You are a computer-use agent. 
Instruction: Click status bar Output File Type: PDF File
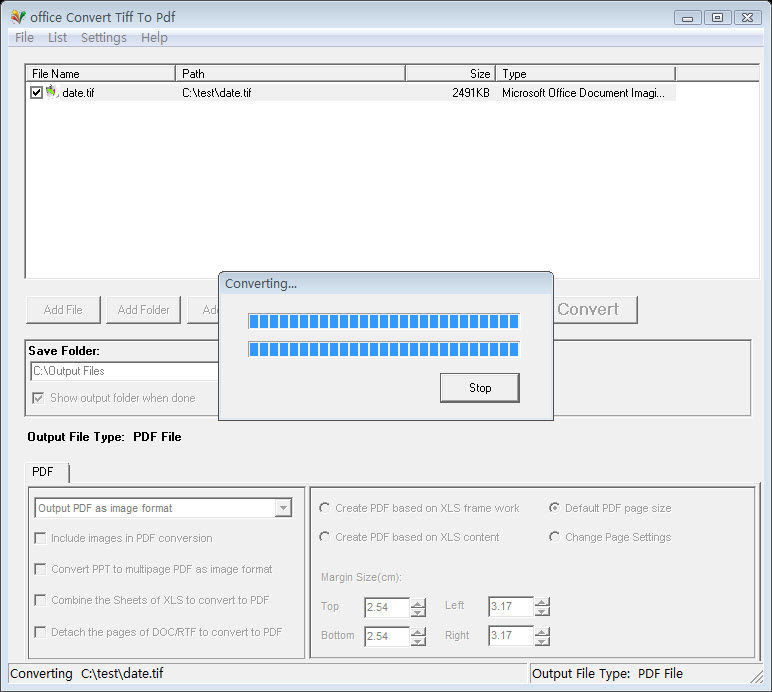(607, 673)
